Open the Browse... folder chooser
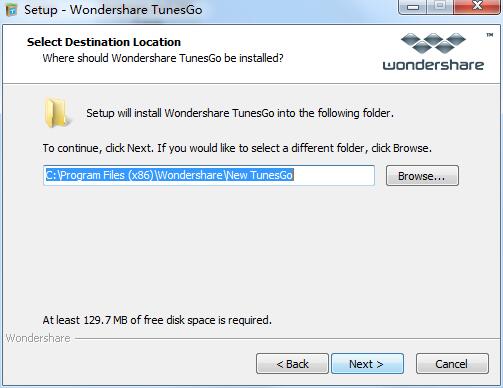 click(x=422, y=176)
